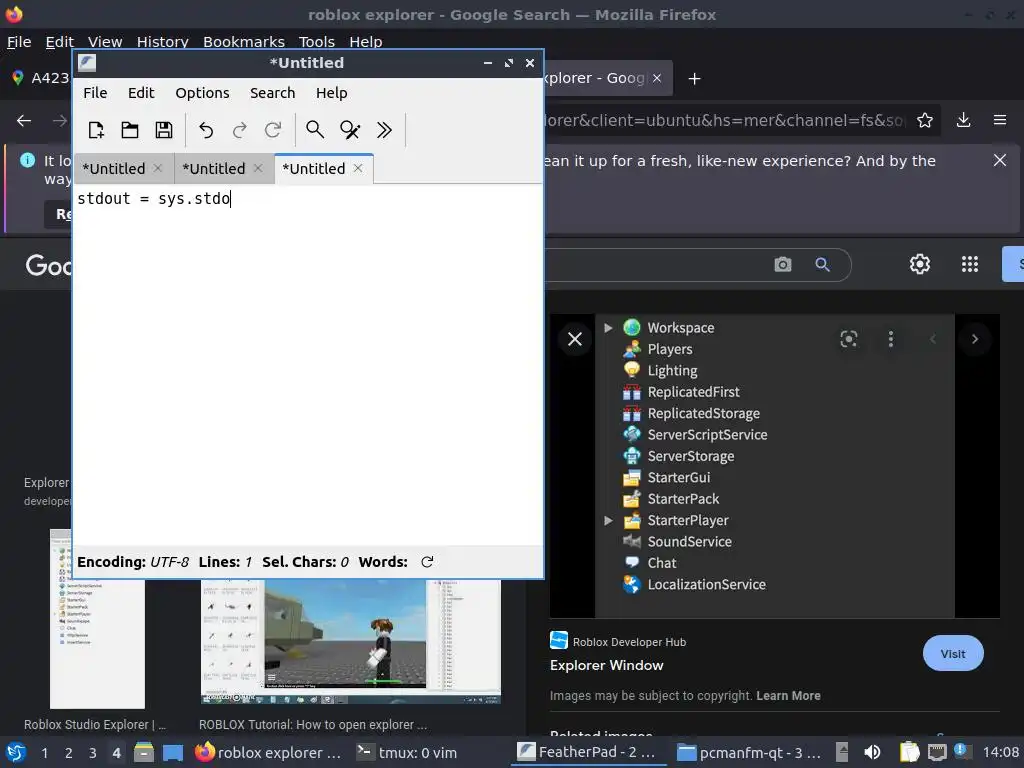Open Firefox hamburger application menu
The height and width of the screenshot is (768, 1024).
(1000, 120)
